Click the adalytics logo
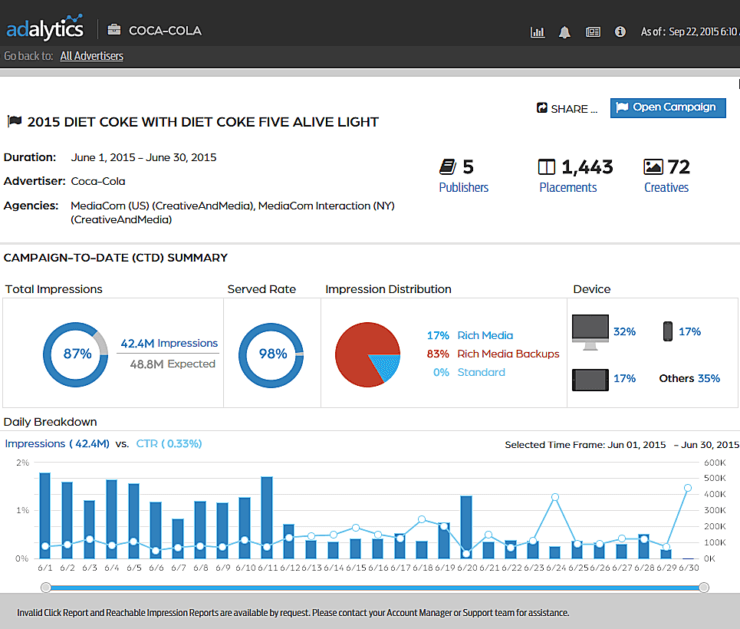The image size is (740, 629). (x=45, y=28)
